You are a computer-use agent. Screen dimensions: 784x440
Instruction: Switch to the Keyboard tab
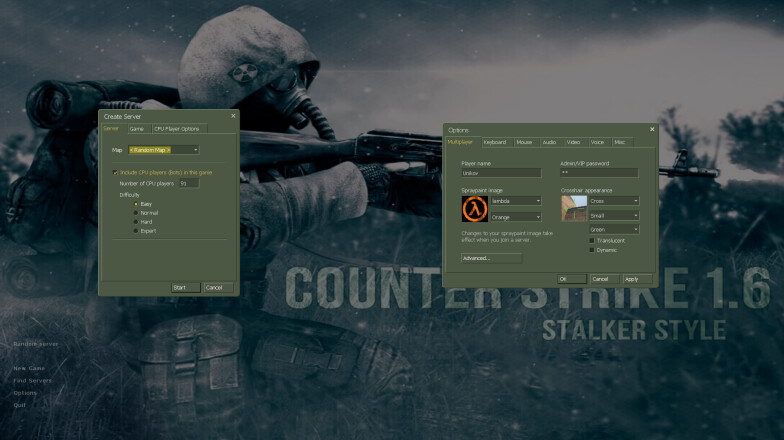497,142
